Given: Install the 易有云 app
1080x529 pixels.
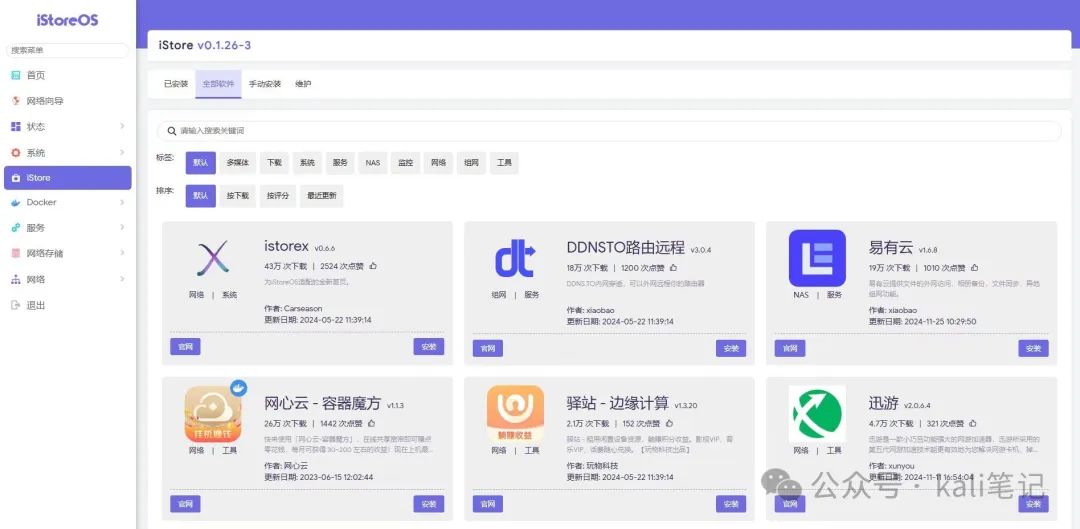Looking at the screenshot, I should tap(1033, 349).
